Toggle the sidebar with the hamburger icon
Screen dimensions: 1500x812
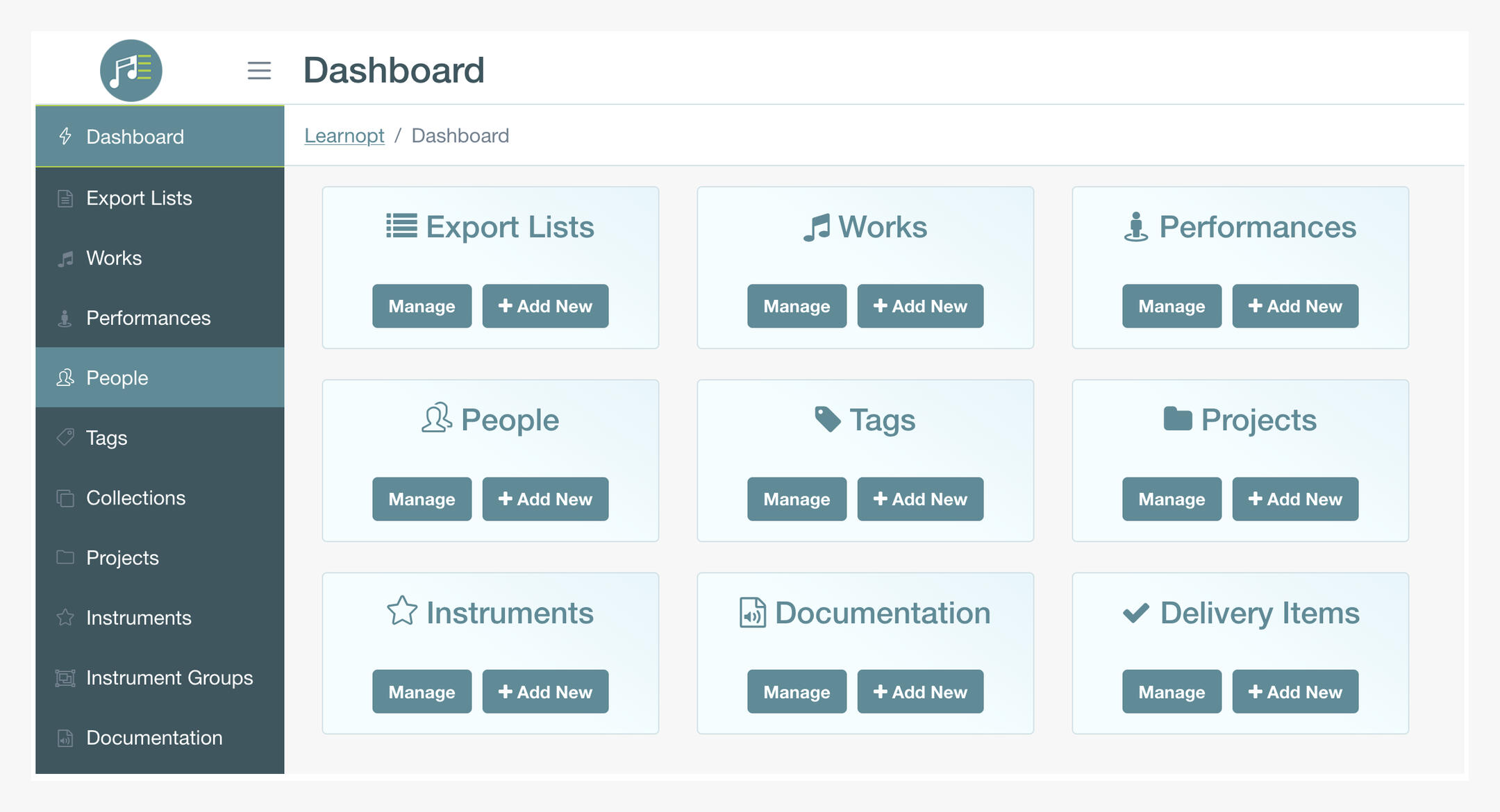point(260,70)
